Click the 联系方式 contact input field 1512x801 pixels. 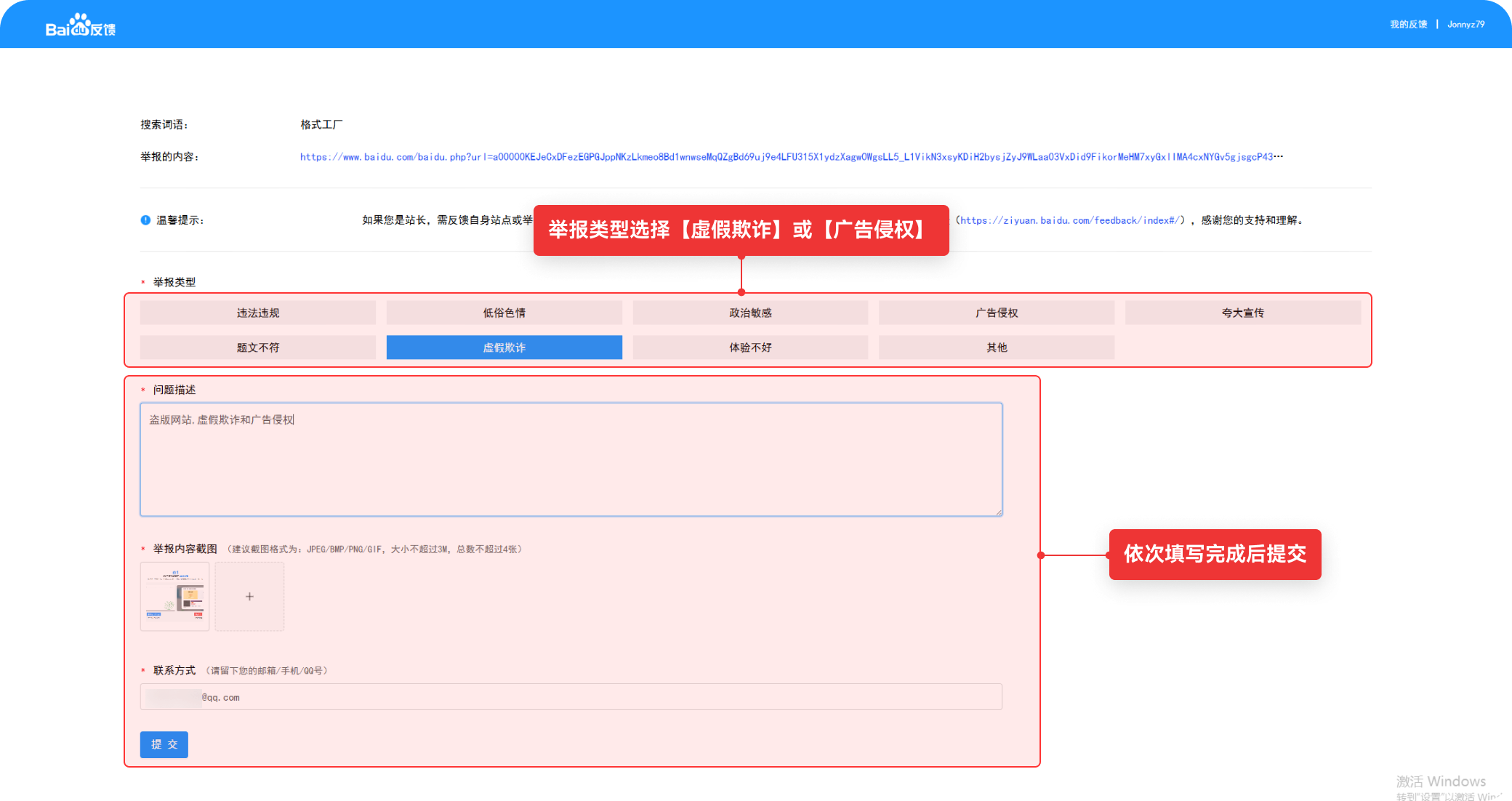pyautogui.click(x=571, y=697)
